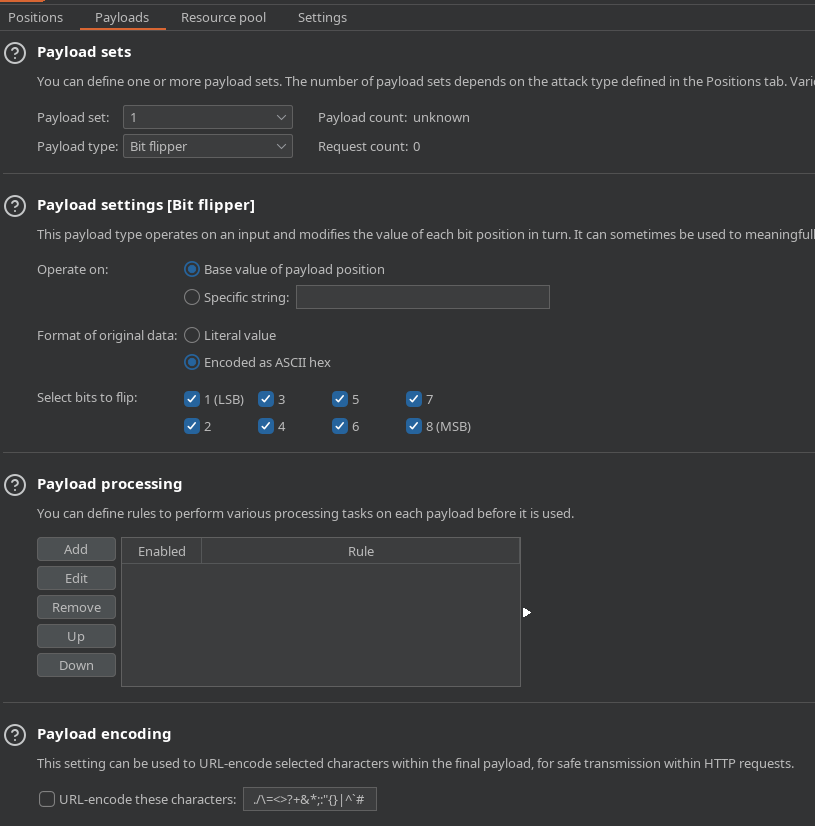Image resolution: width=815 pixels, height=826 pixels.
Task: Switch to the Positions tab
Action: coord(35,17)
